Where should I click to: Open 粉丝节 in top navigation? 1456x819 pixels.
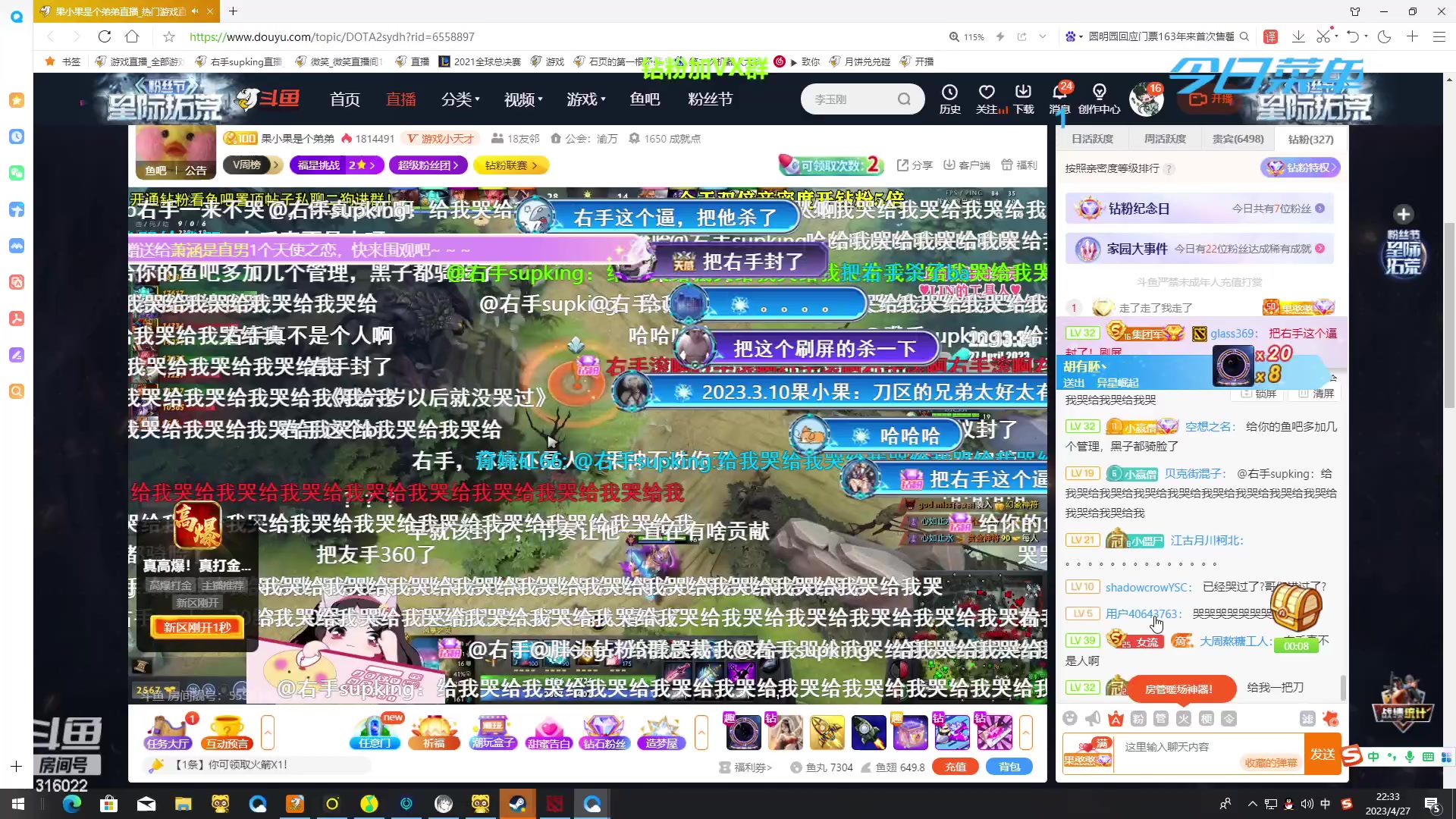710,99
